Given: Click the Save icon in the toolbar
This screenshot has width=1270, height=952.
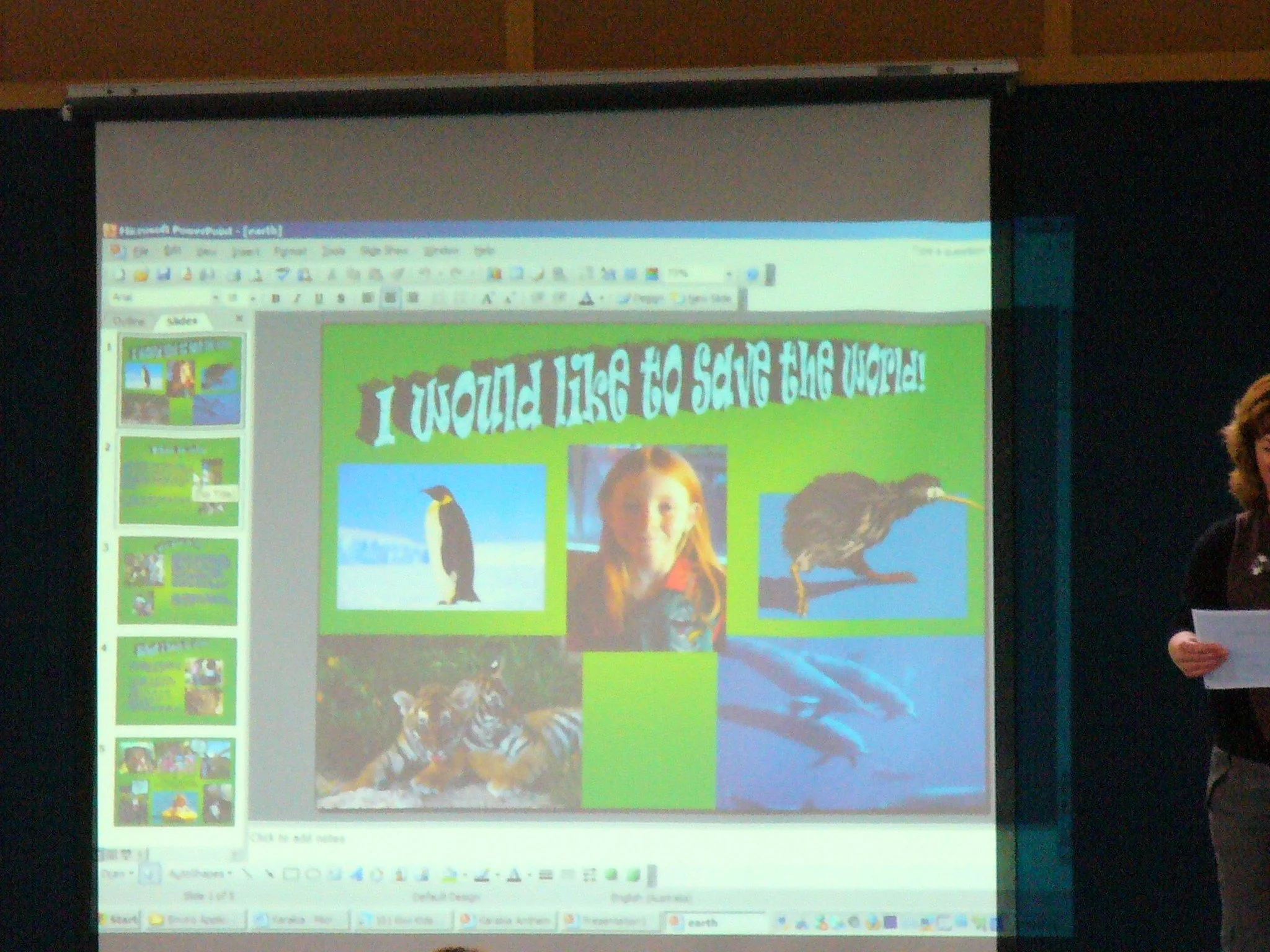Looking at the screenshot, I should click(x=164, y=275).
